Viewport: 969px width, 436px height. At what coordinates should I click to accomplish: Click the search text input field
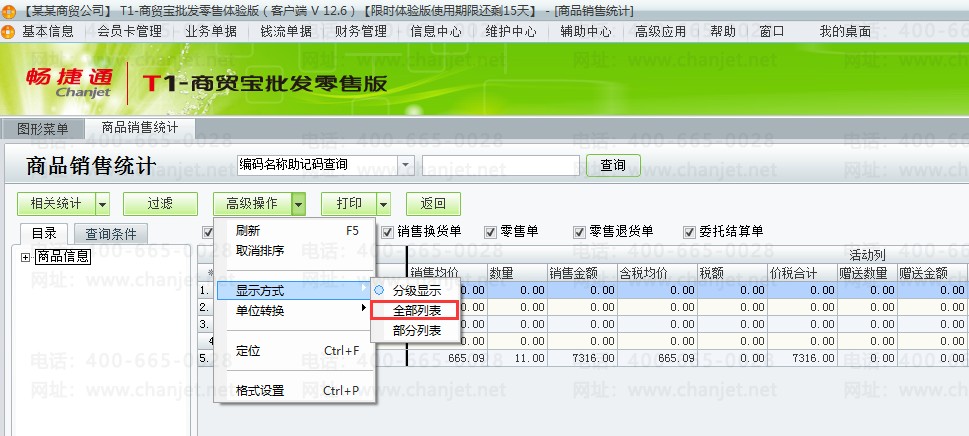tap(501, 166)
